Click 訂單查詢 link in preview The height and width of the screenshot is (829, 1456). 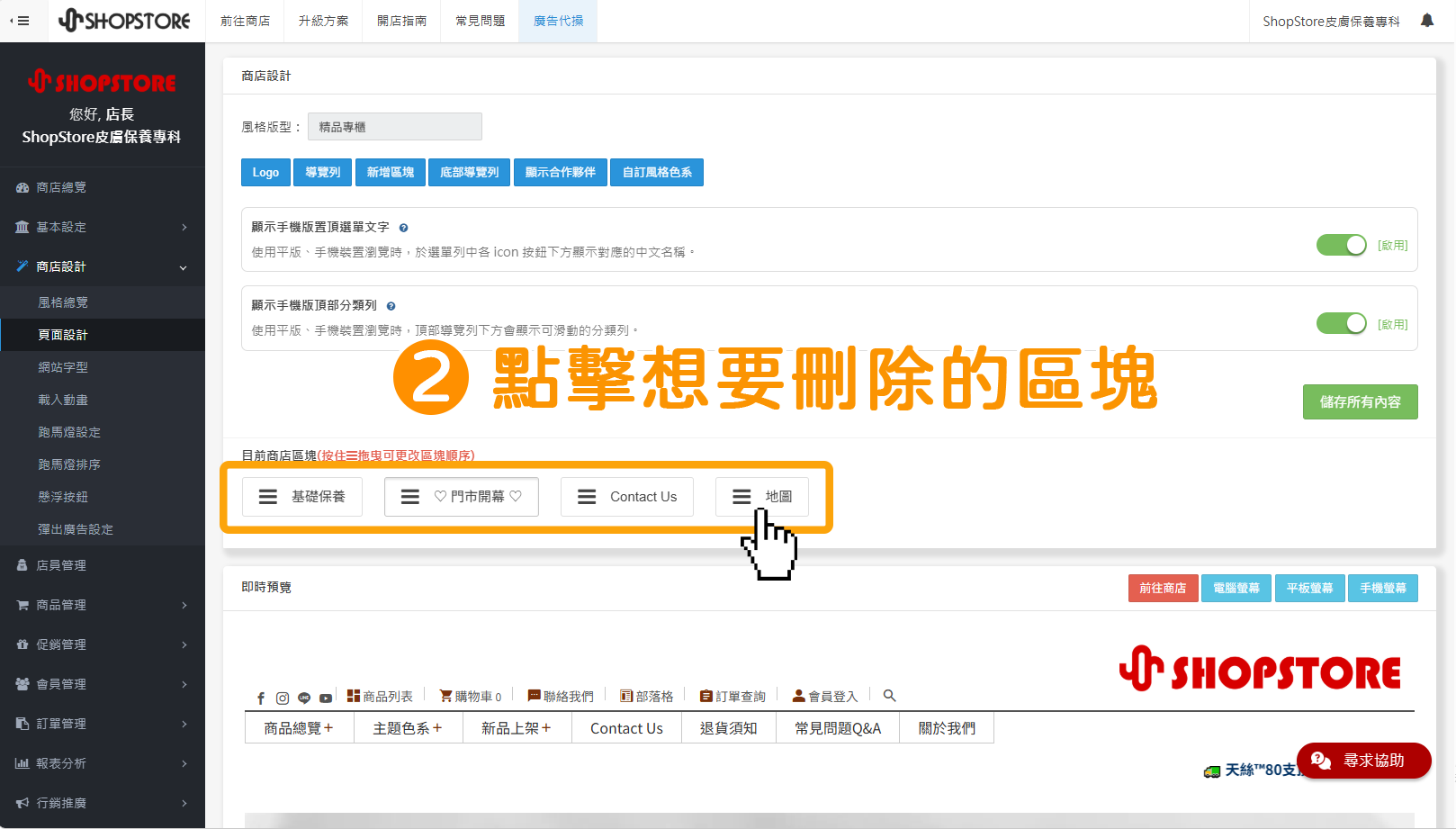point(732,697)
